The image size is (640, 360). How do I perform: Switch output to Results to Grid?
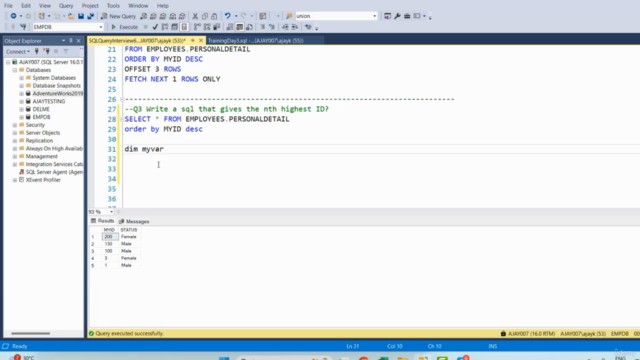tap(240, 27)
